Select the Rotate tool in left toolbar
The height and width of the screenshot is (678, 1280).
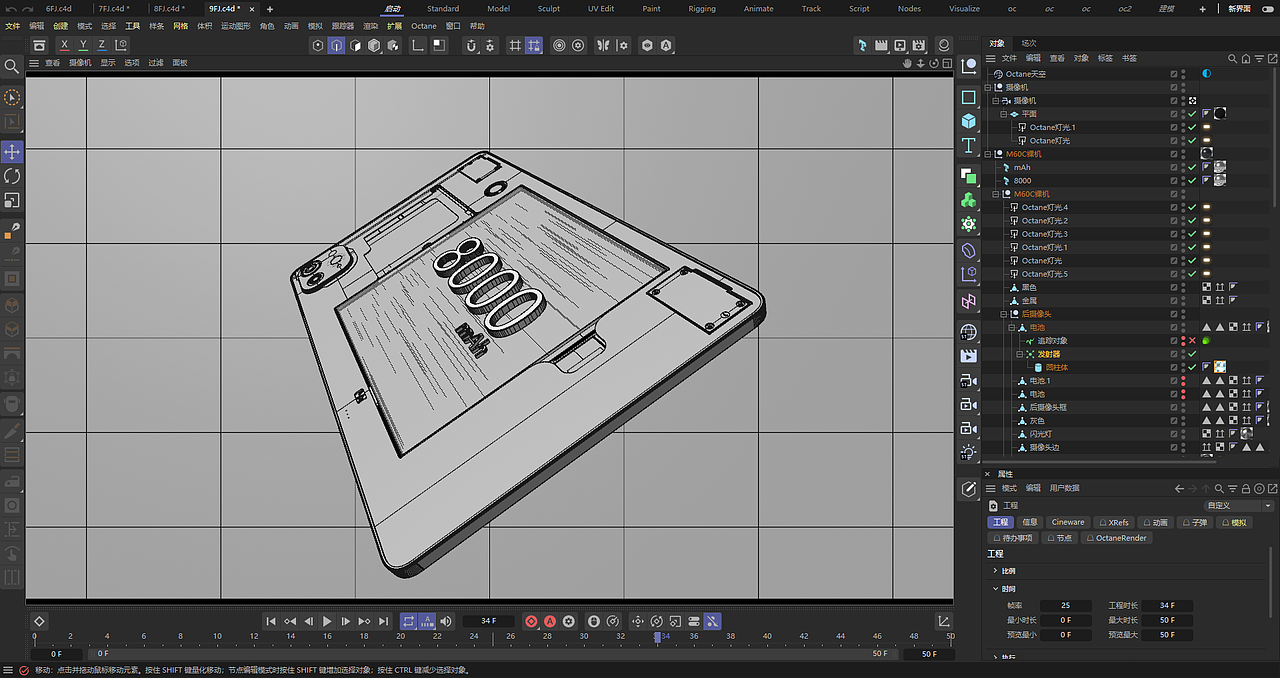12,176
